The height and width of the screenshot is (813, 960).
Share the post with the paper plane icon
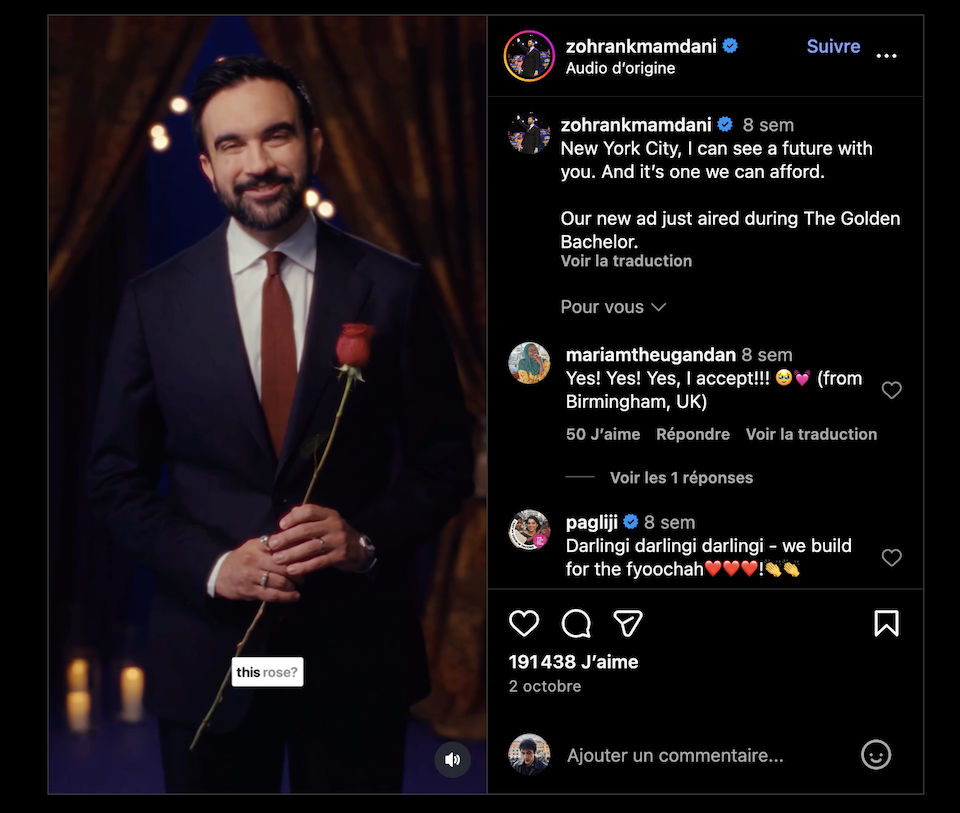[627, 624]
